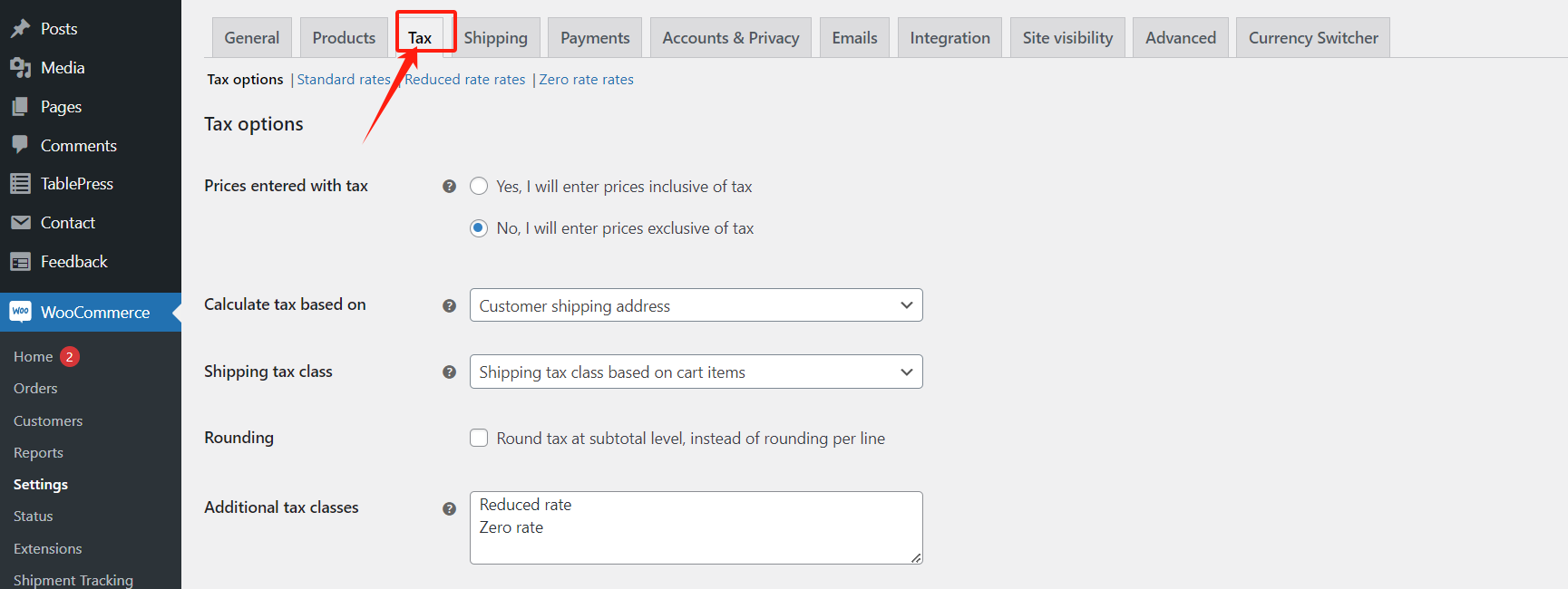Screen dimensions: 1568x589
Task: Click the Media icon in sidebar
Action: pyautogui.click(x=20, y=68)
